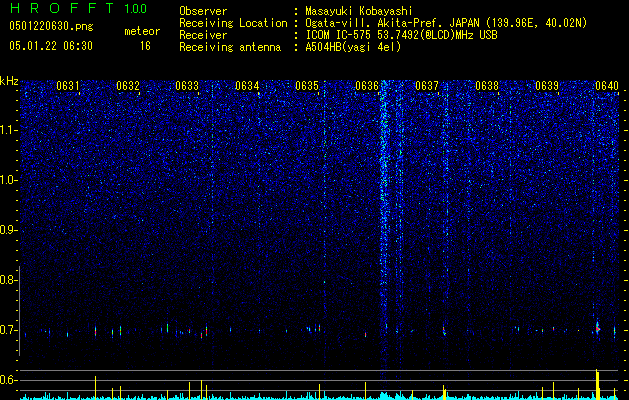Click the filename 0501220630.png
This screenshot has height=400, width=629.
click(x=51, y=26)
